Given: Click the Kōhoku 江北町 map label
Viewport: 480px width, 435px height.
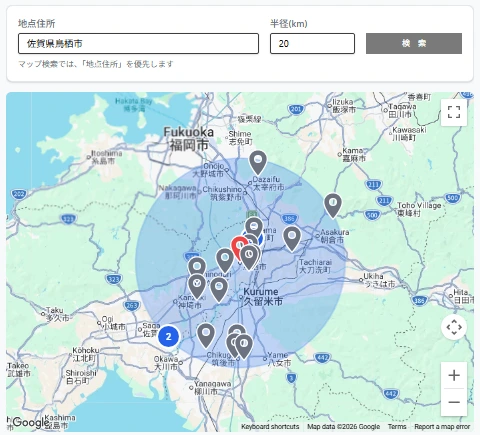Looking at the screenshot, I should [x=86, y=354].
